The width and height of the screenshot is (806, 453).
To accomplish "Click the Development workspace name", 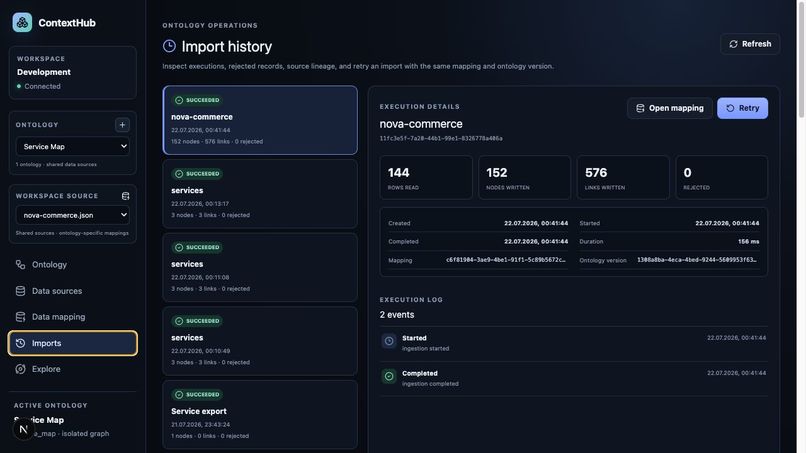I will point(44,73).
